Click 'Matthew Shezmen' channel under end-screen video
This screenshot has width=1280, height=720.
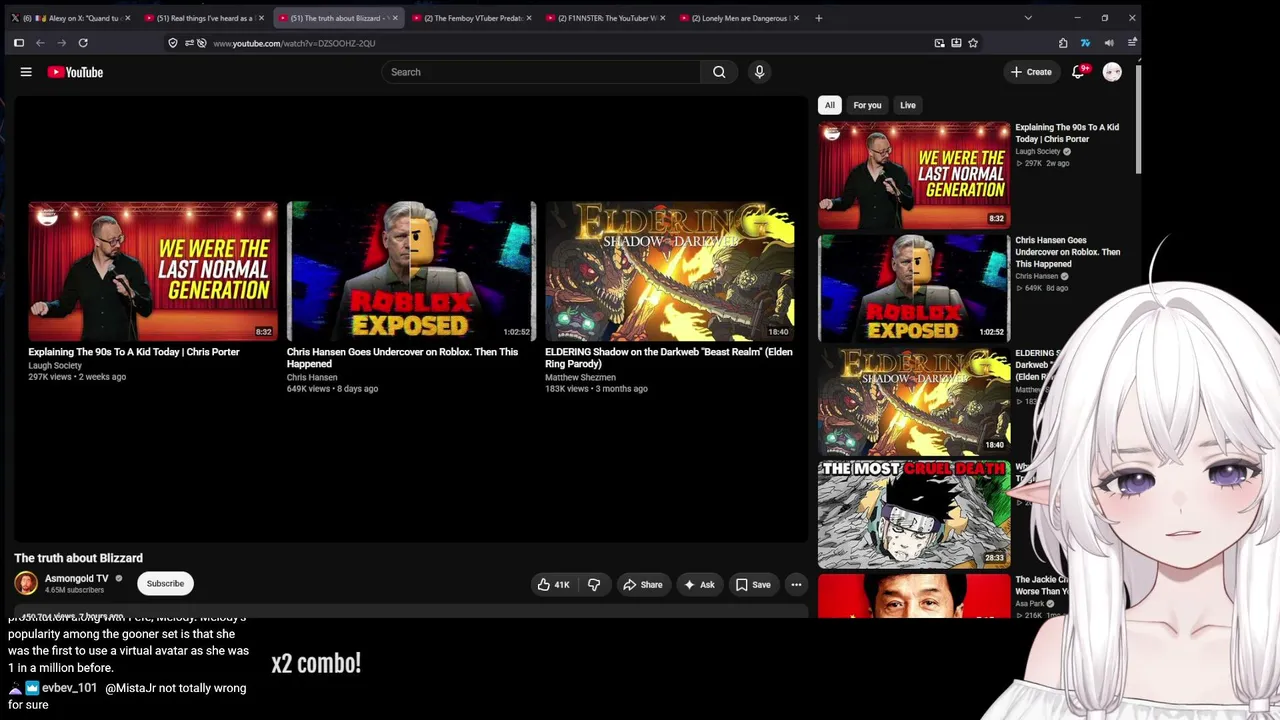580,378
